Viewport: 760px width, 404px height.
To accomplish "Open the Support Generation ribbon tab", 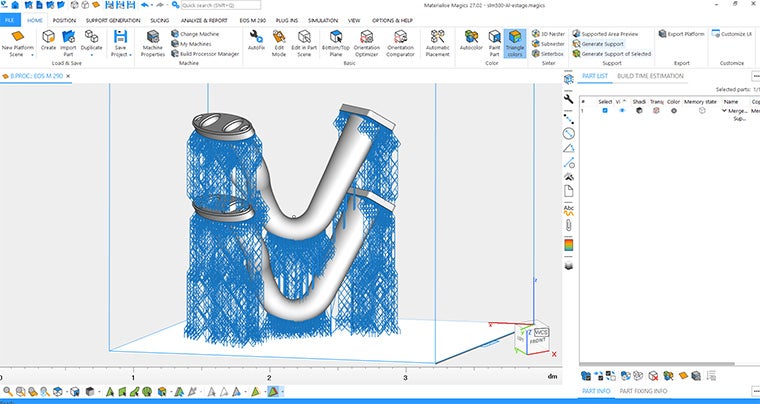I will (x=112, y=20).
